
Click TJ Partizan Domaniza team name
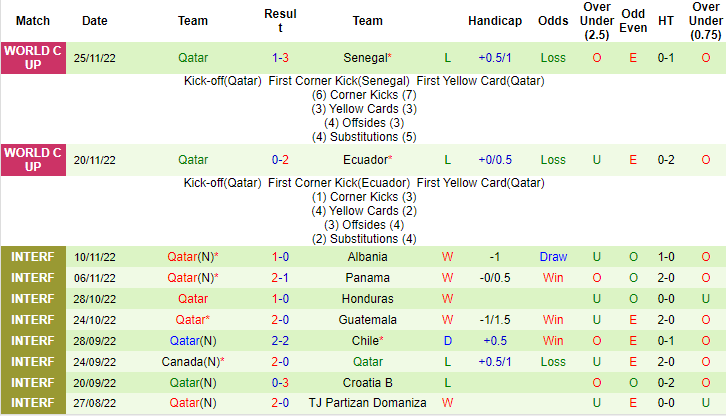point(367,404)
